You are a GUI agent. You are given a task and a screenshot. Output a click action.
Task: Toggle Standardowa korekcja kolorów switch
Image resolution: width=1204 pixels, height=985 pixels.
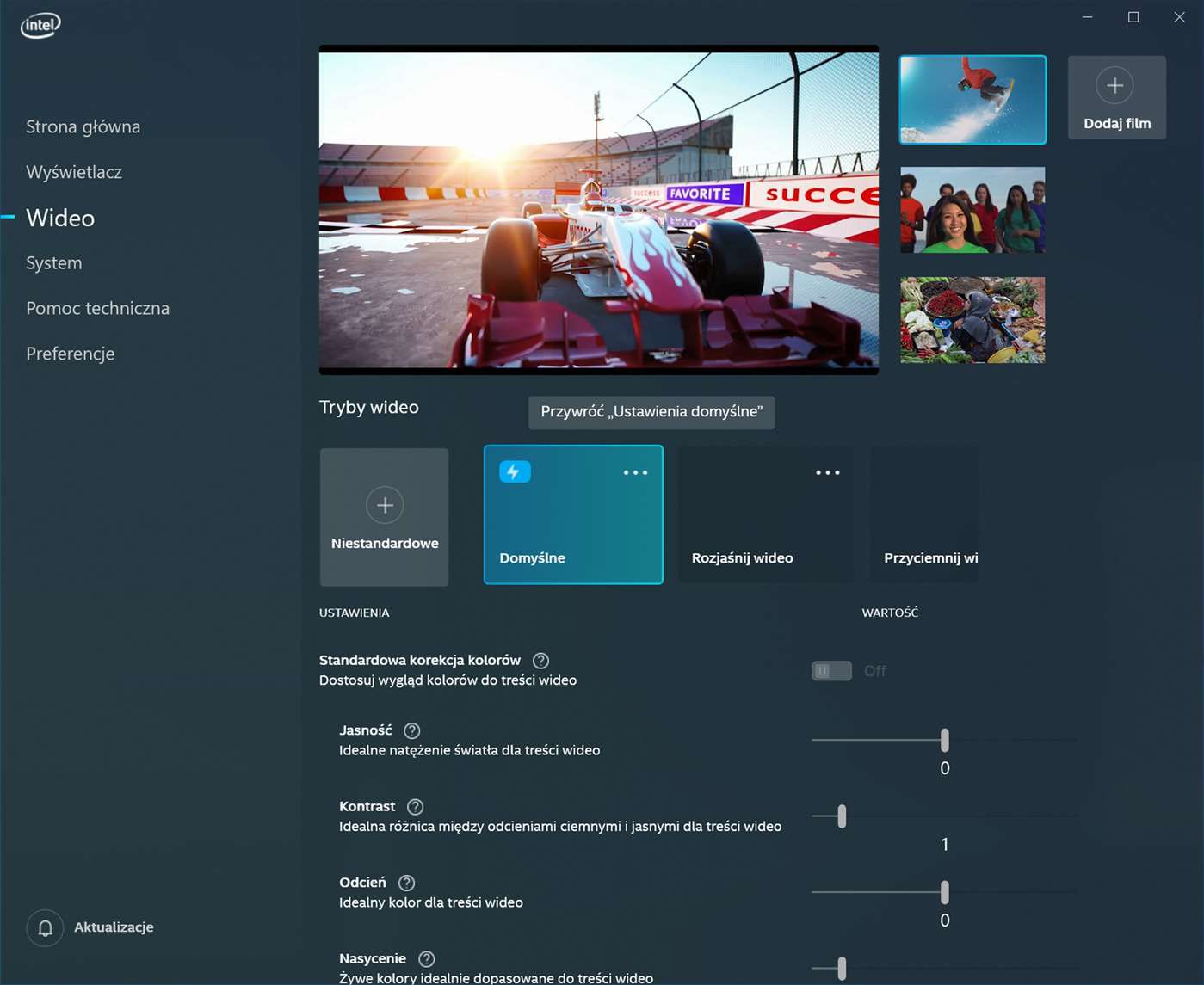831,671
